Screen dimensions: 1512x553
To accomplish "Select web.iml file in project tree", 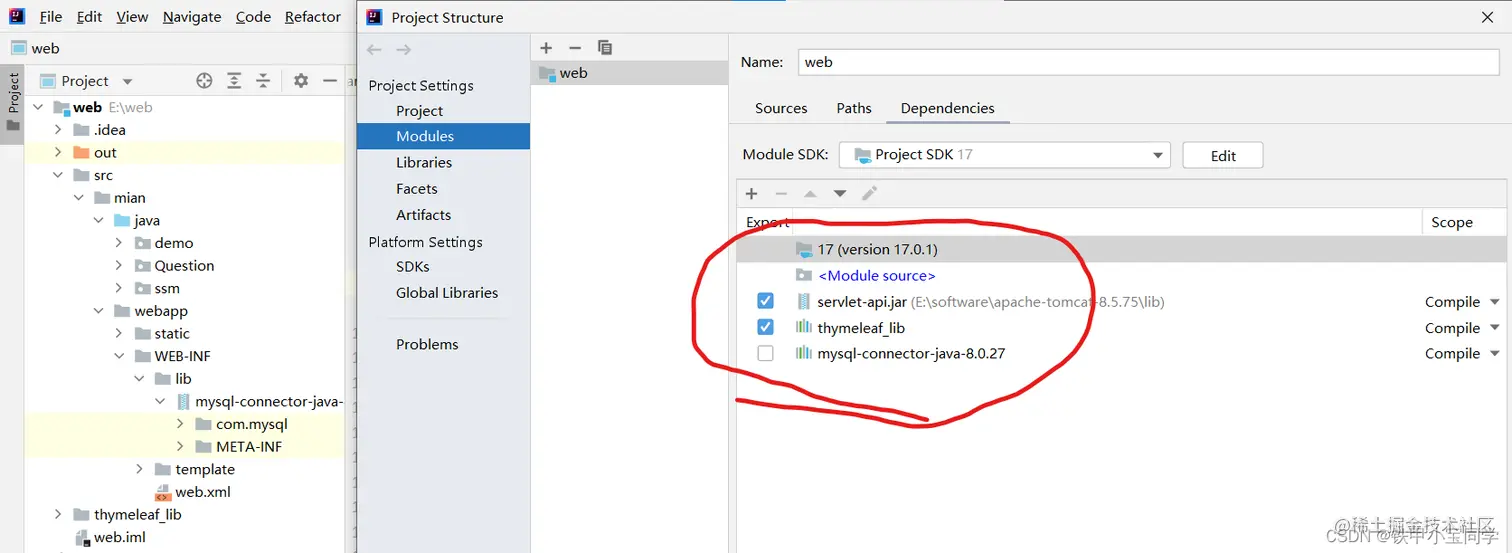I will click(119, 537).
